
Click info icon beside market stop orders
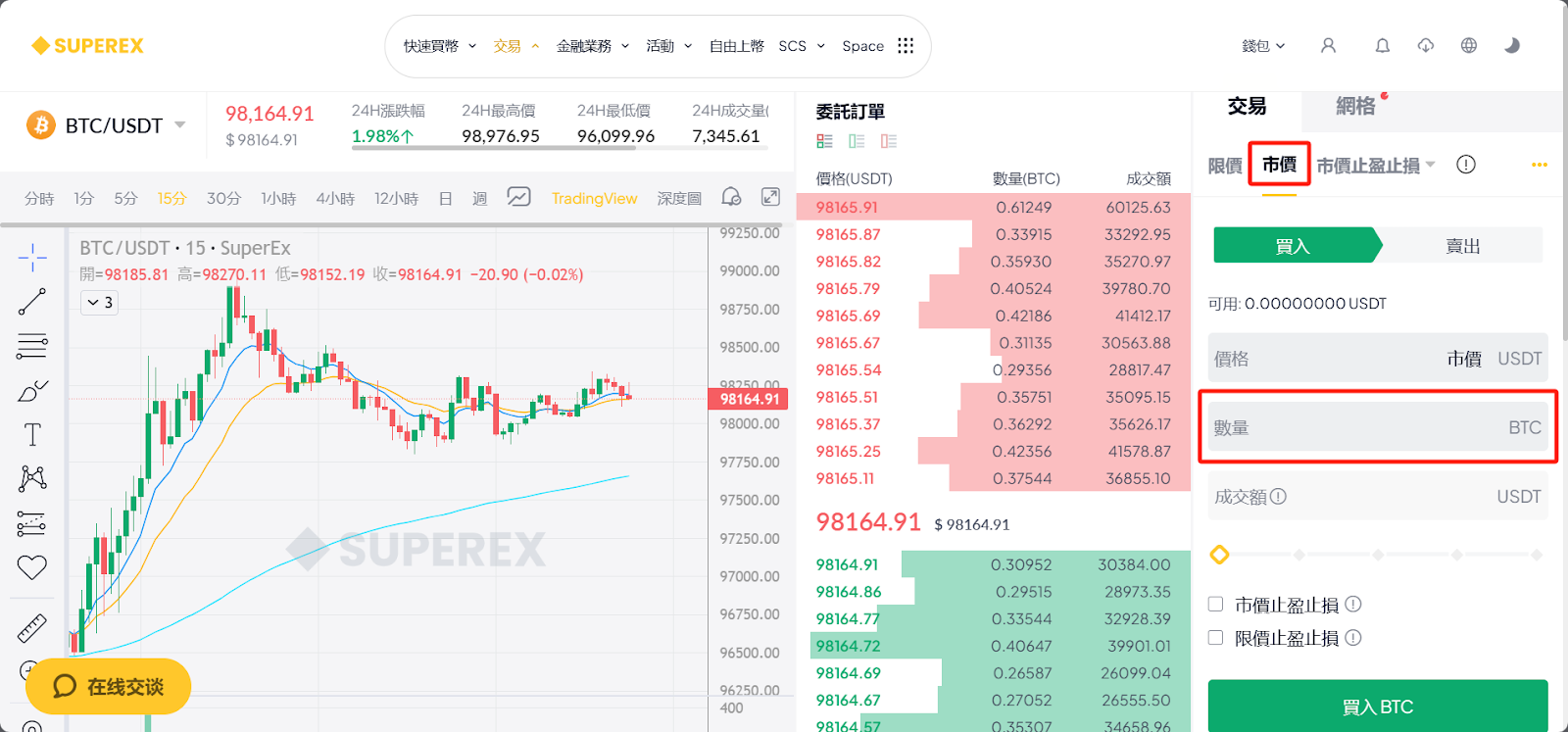pos(1466,165)
